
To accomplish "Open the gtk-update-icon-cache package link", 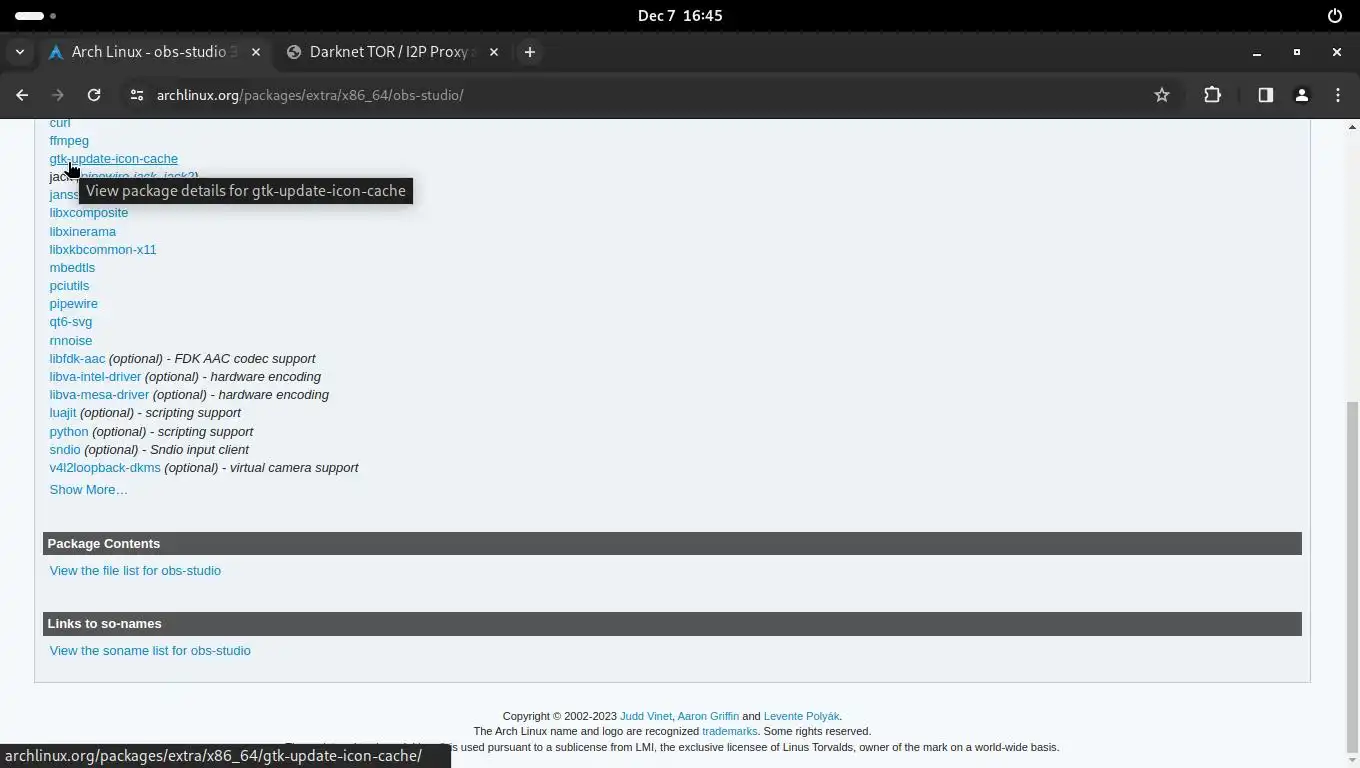I will 114,159.
